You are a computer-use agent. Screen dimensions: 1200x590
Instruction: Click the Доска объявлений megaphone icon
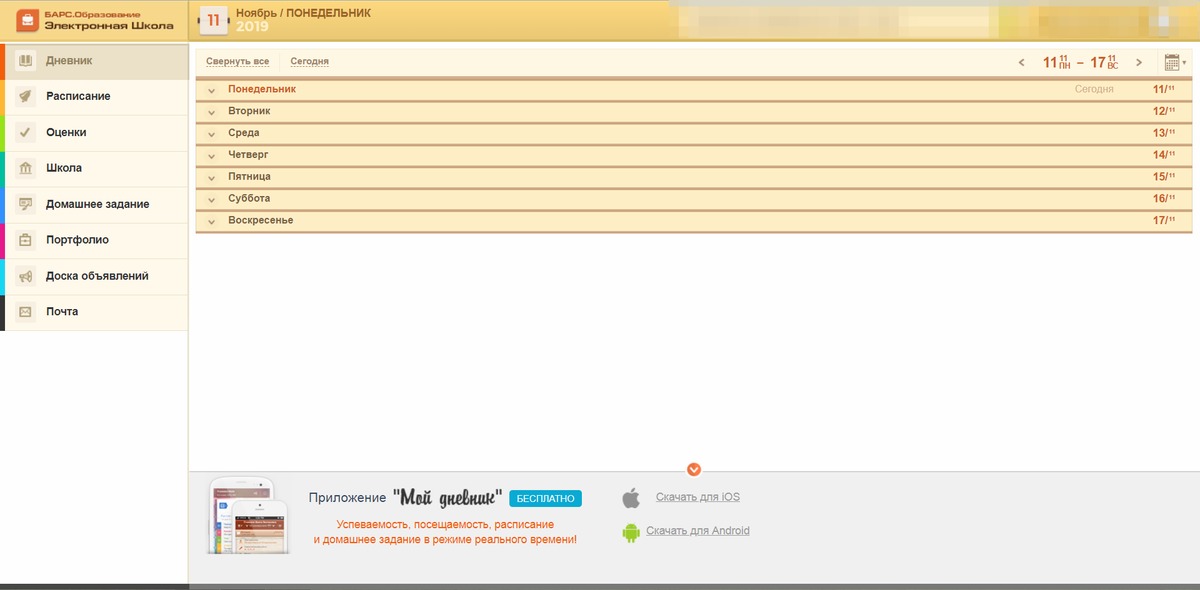[26, 276]
